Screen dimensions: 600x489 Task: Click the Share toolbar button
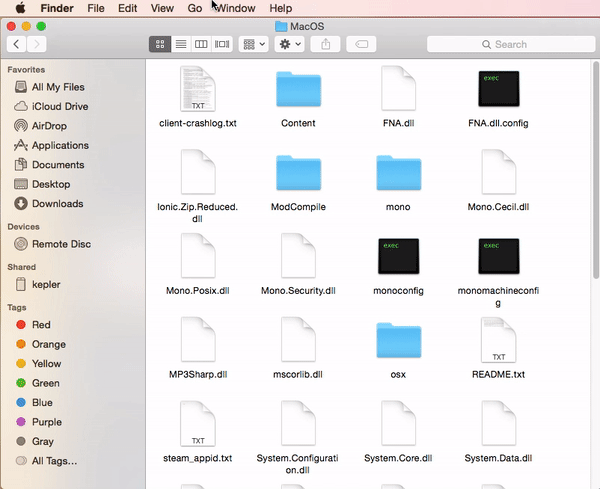pos(325,44)
